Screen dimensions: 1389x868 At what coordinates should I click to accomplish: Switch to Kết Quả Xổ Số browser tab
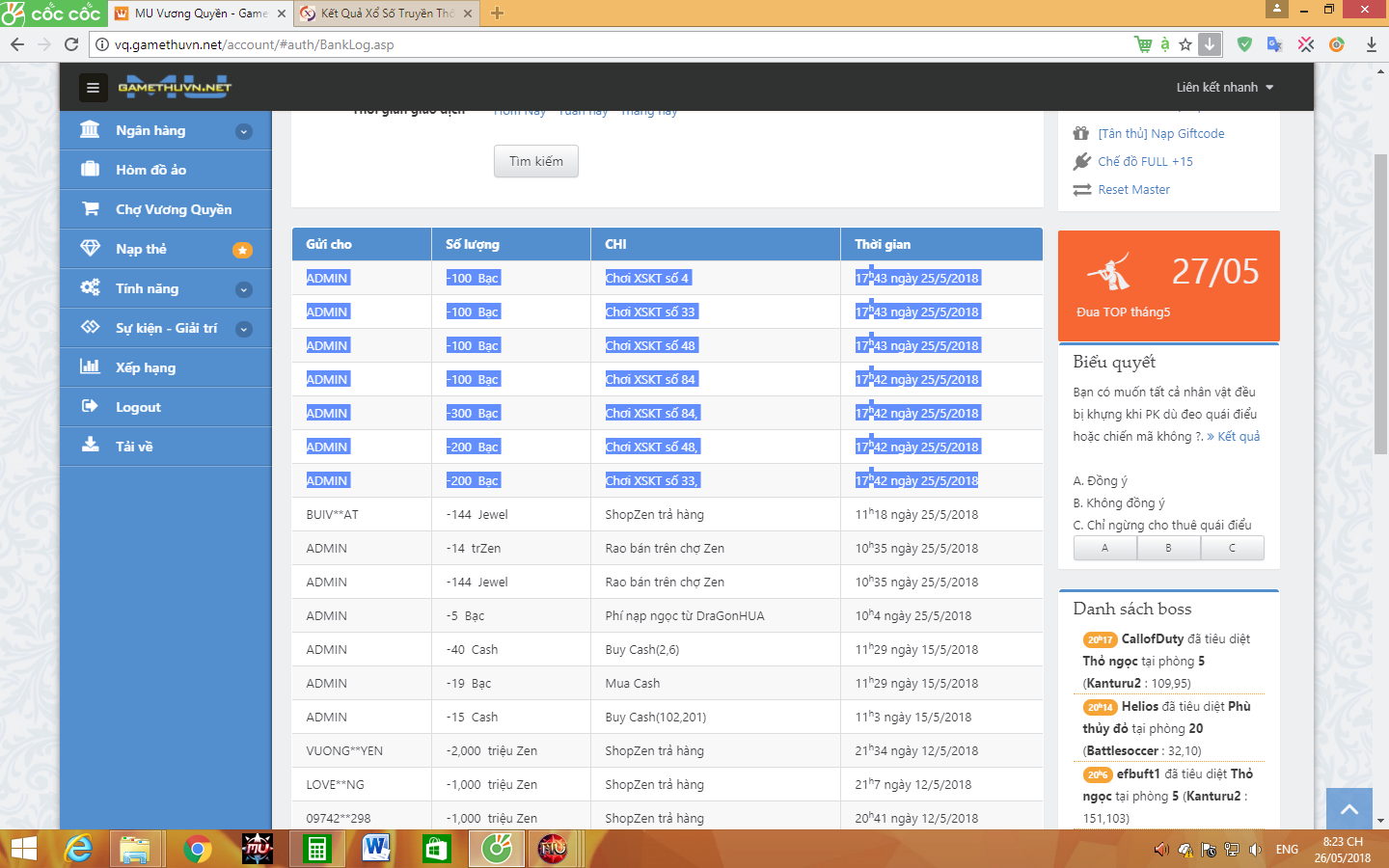click(x=386, y=14)
